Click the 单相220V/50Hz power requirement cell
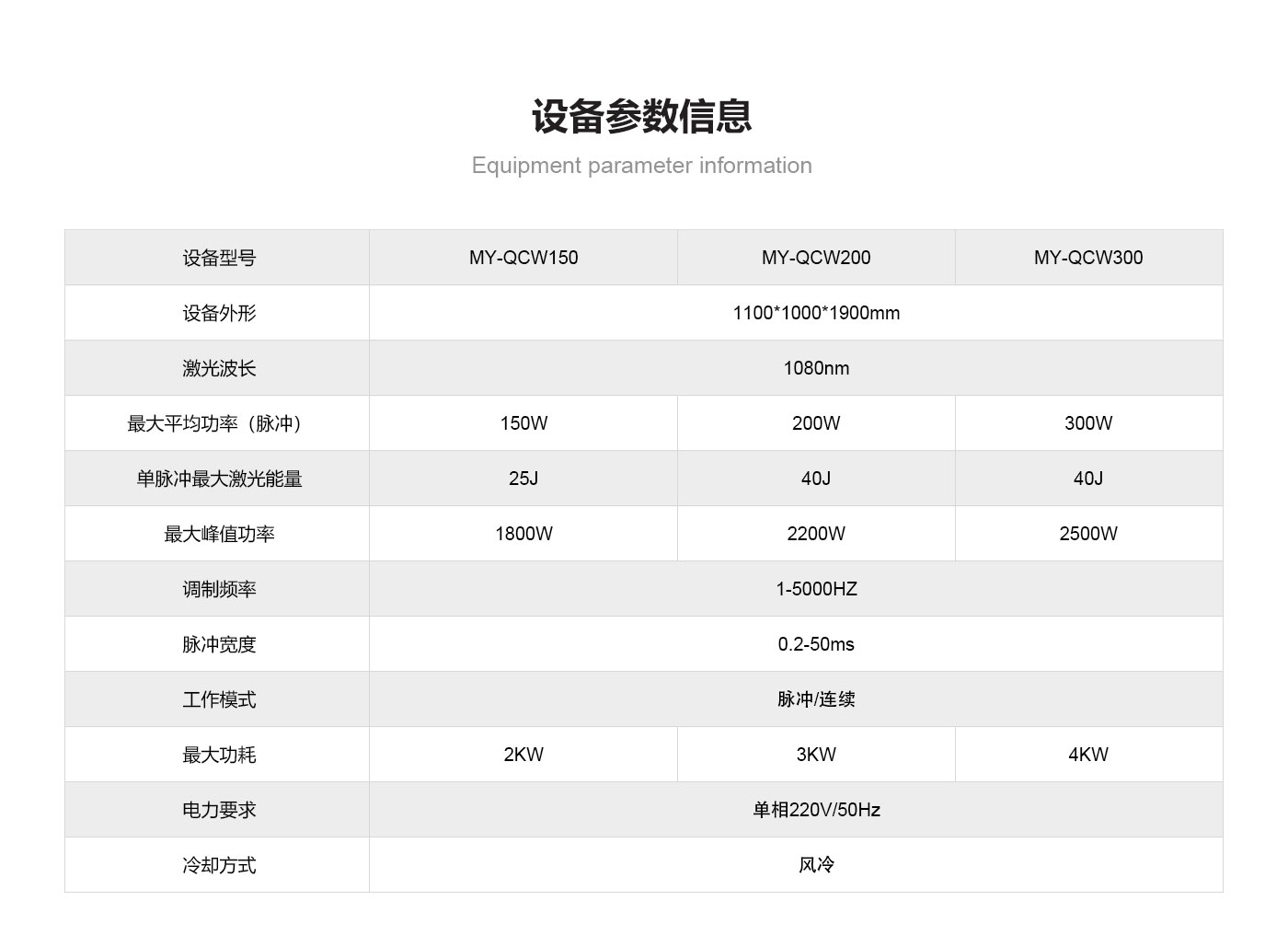 [x=815, y=810]
